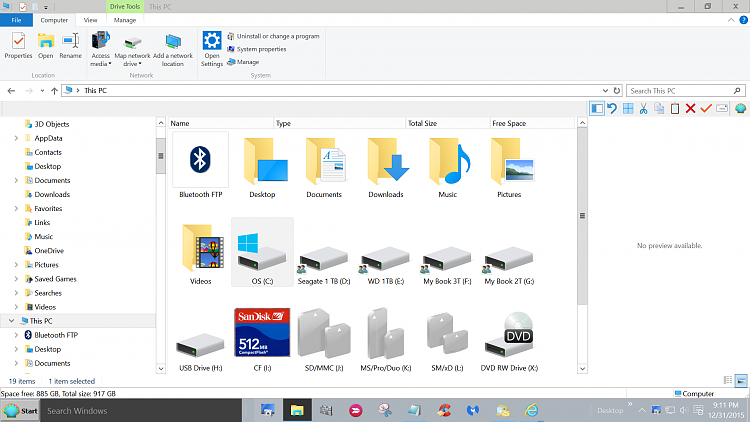
Task: Collapse the This PC tree node
Action: (x=11, y=321)
